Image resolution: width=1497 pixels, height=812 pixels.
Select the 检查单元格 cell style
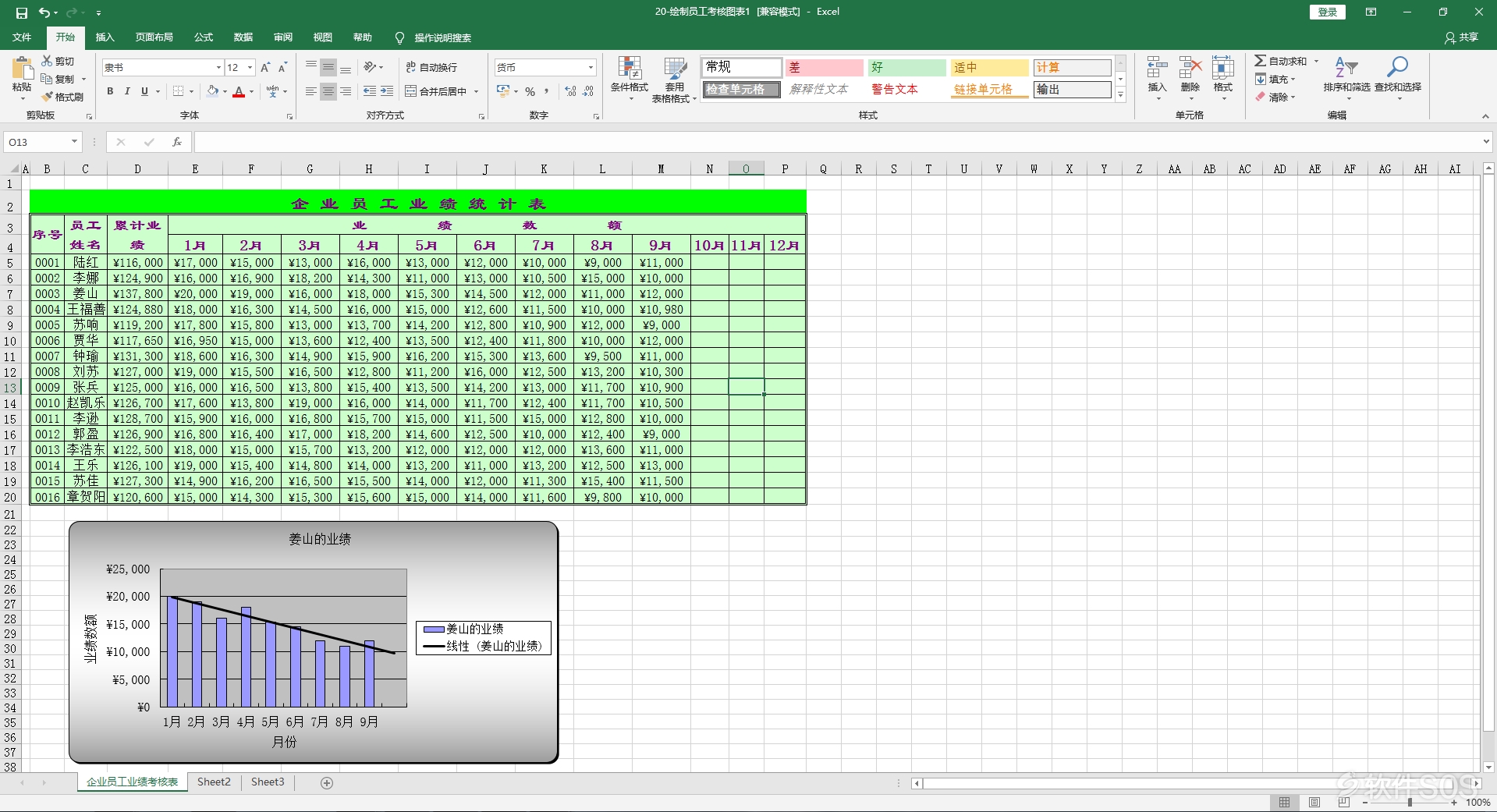pos(741,90)
